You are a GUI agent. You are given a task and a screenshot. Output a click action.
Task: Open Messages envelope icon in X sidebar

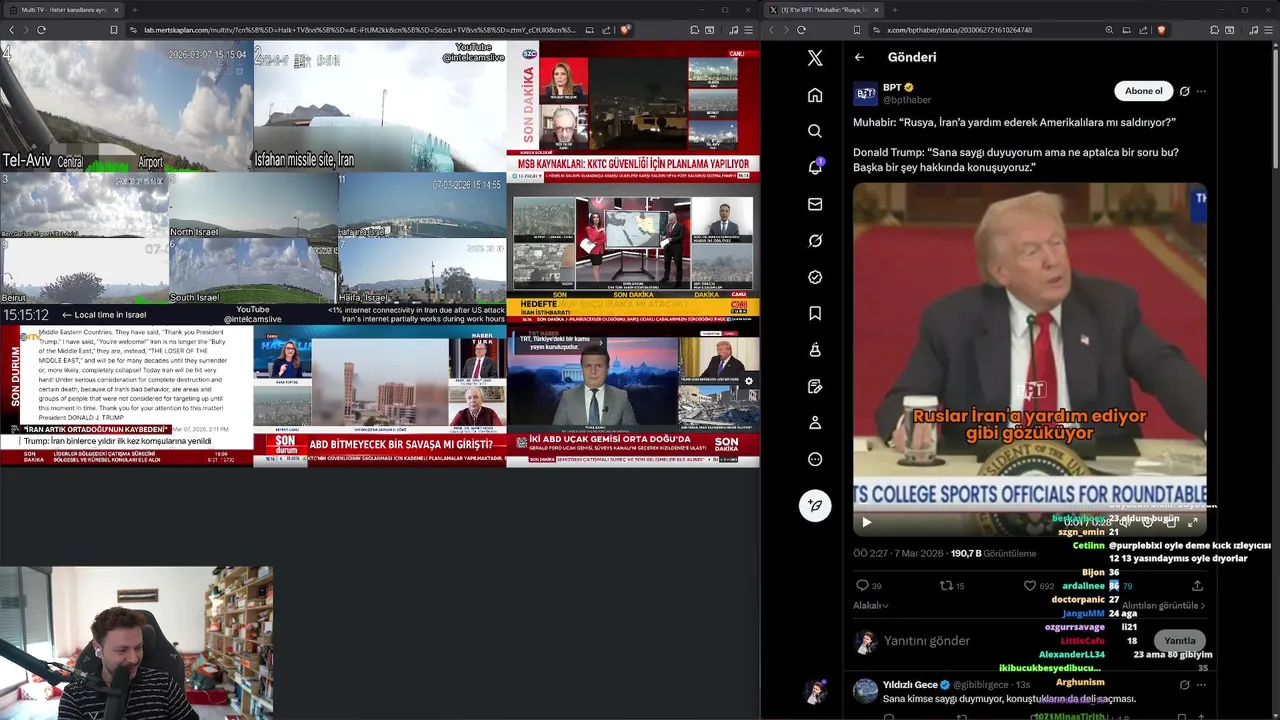pyautogui.click(x=815, y=204)
